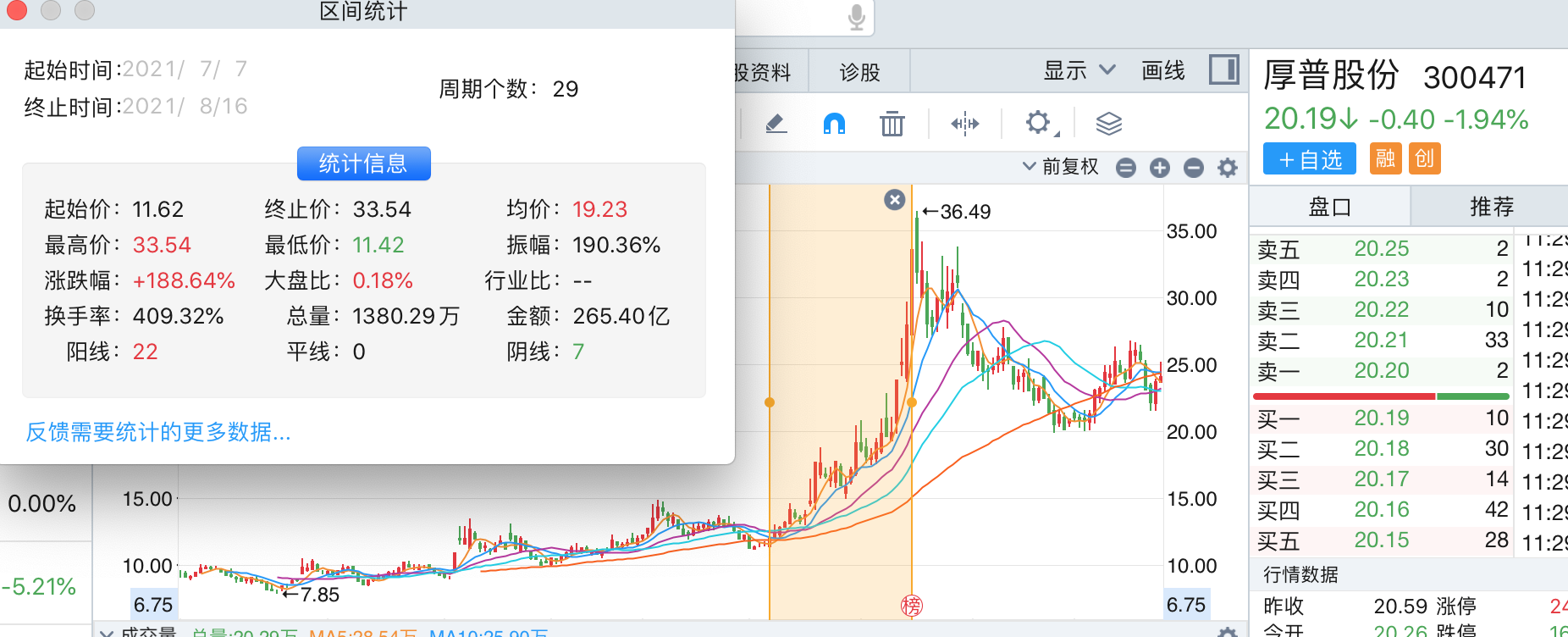Switch to the 诊股 tab

point(859,72)
